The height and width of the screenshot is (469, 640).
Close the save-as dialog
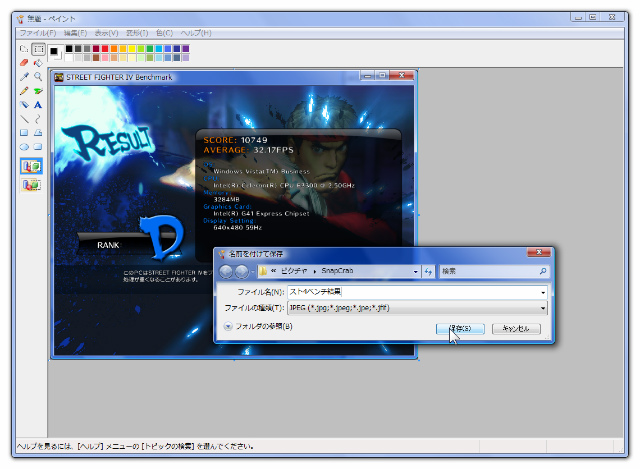(539, 252)
